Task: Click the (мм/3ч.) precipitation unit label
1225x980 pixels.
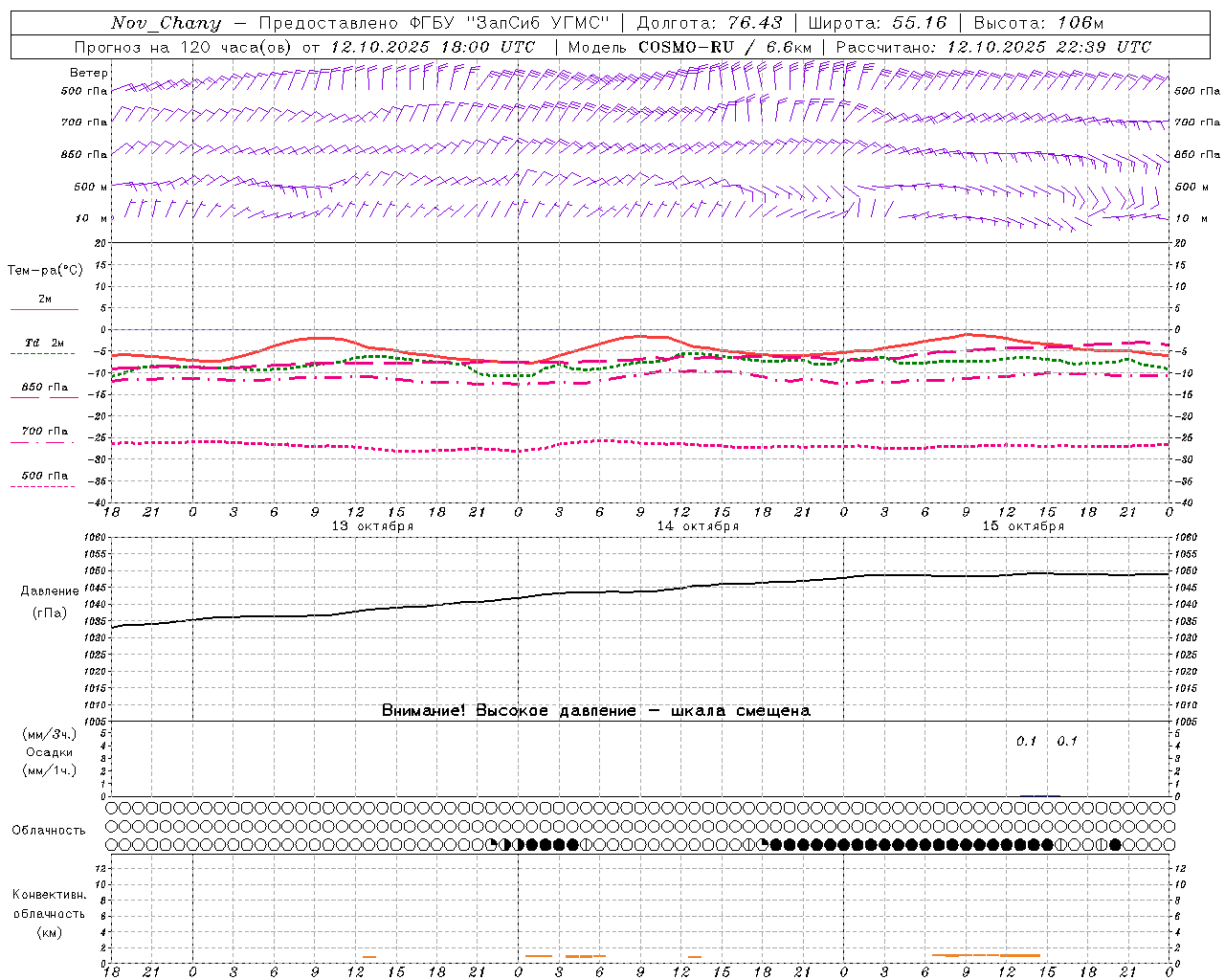Action: tap(50, 734)
